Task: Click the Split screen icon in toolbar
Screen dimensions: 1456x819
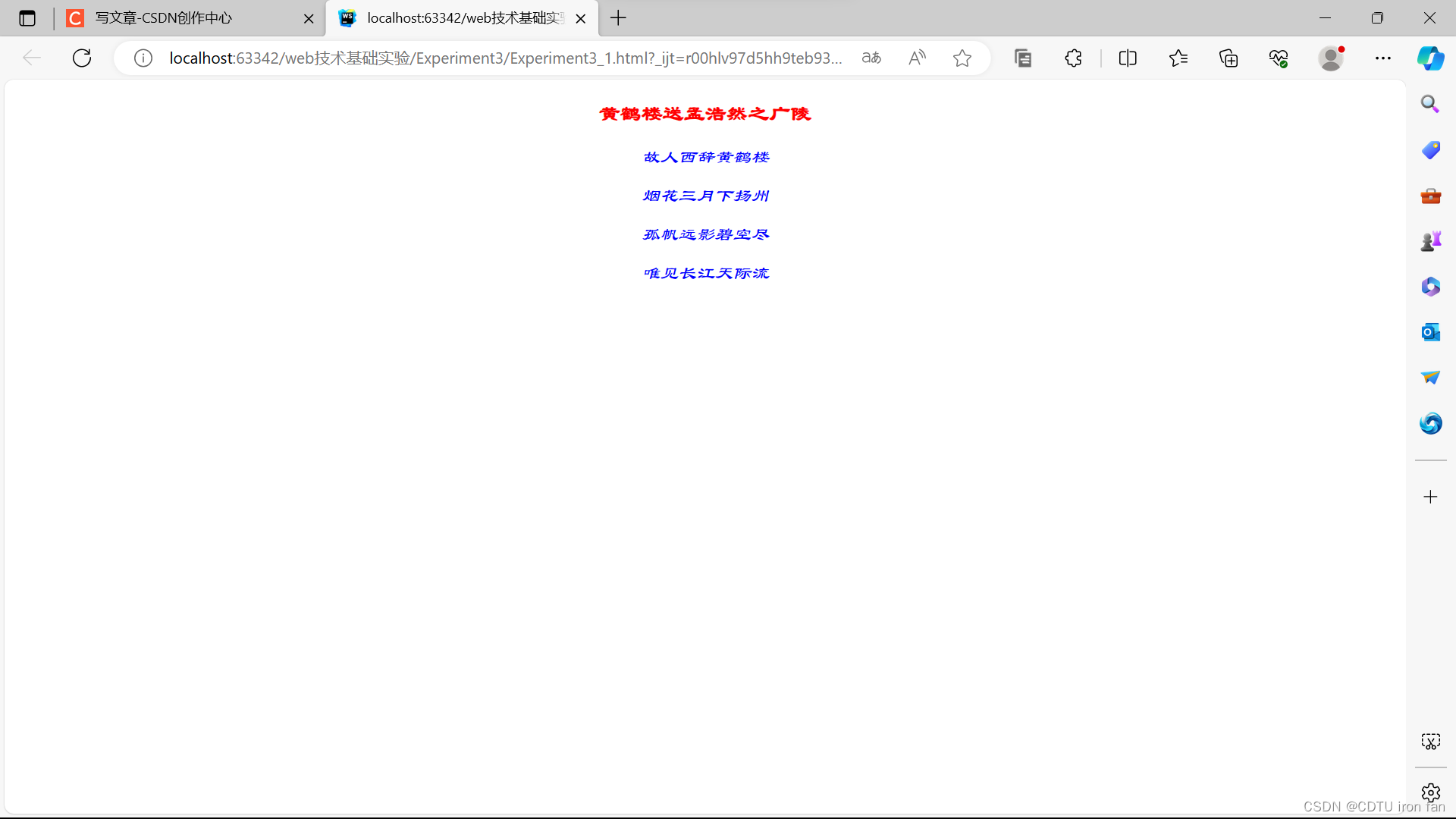Action: click(1127, 58)
